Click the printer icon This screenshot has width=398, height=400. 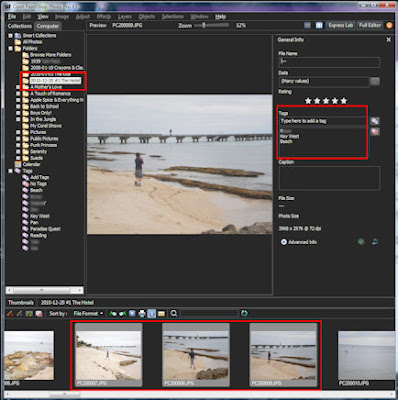142,313
